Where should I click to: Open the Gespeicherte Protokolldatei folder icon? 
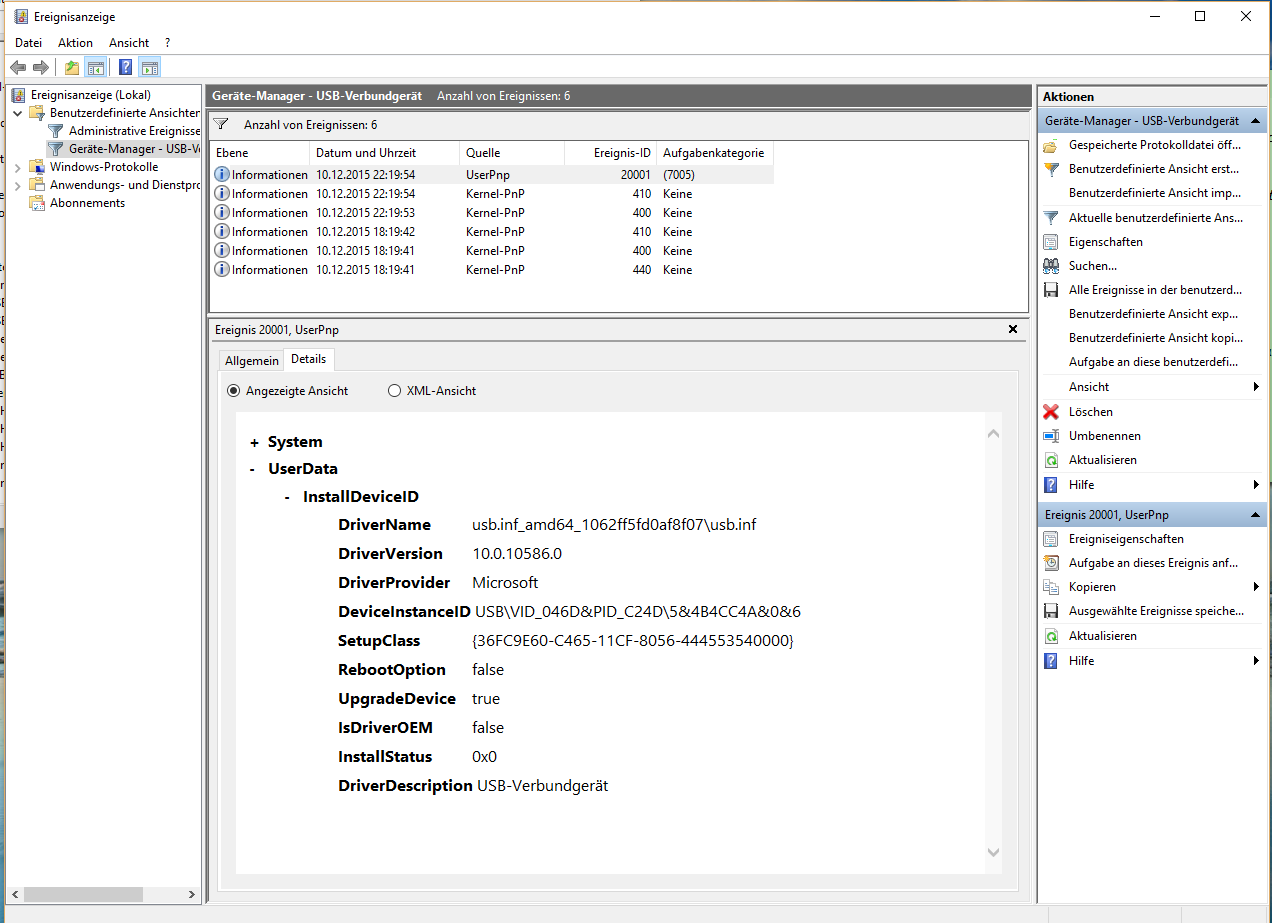pos(1051,145)
